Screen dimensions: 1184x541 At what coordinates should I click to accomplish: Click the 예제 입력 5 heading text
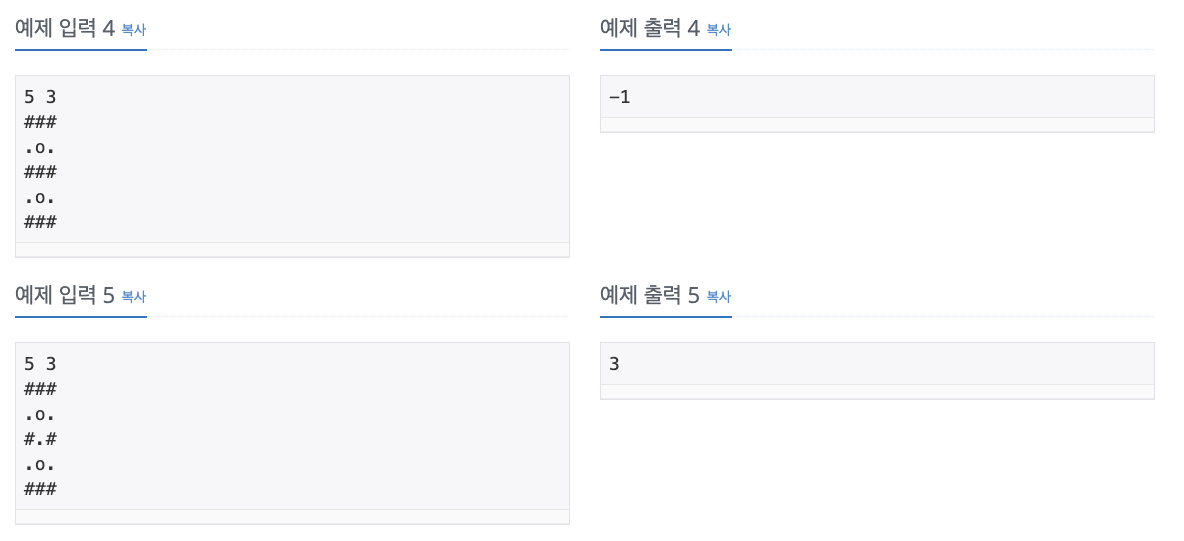pyautogui.click(x=65, y=295)
